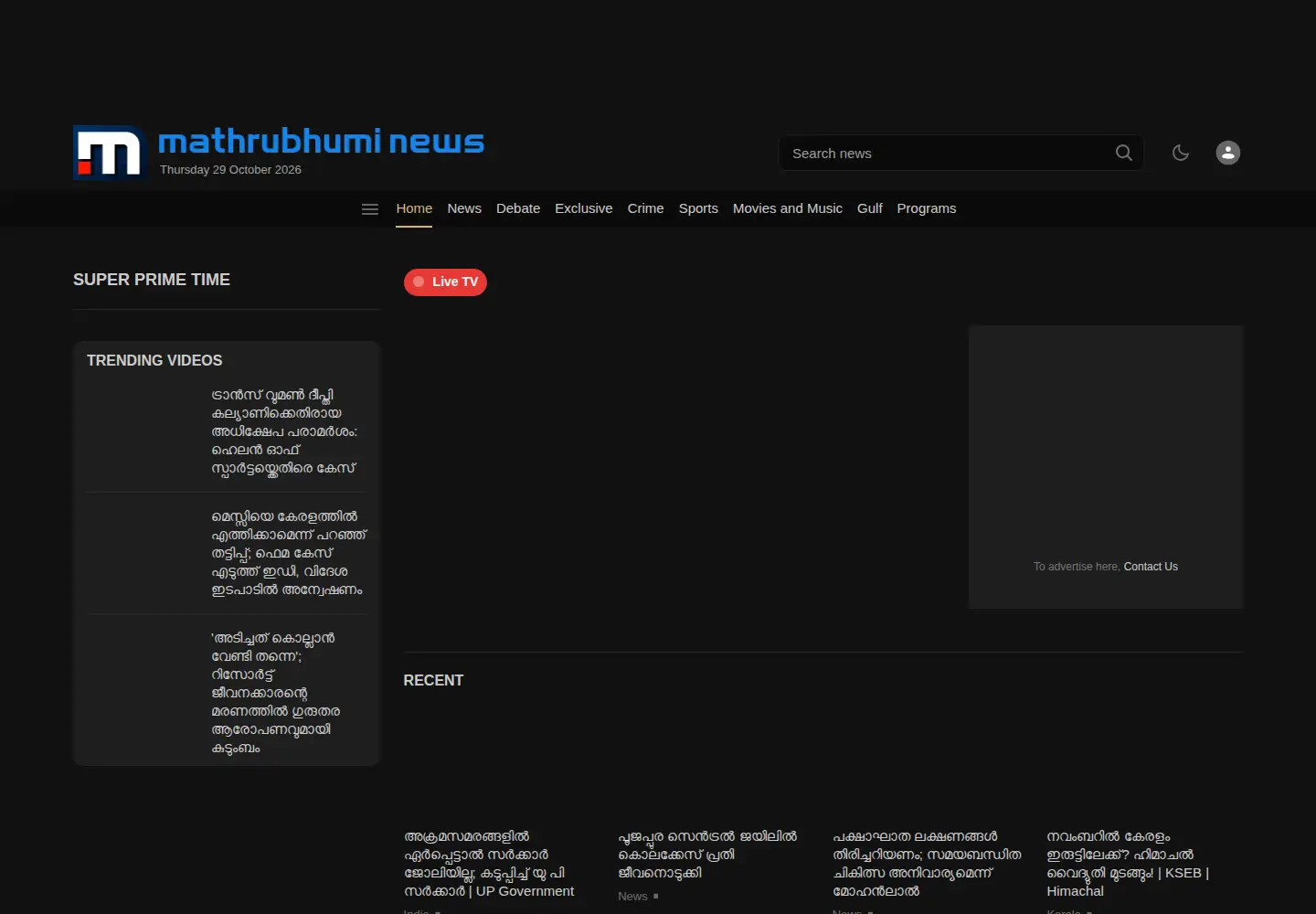
Task: Open the Sports section
Action: click(x=698, y=208)
